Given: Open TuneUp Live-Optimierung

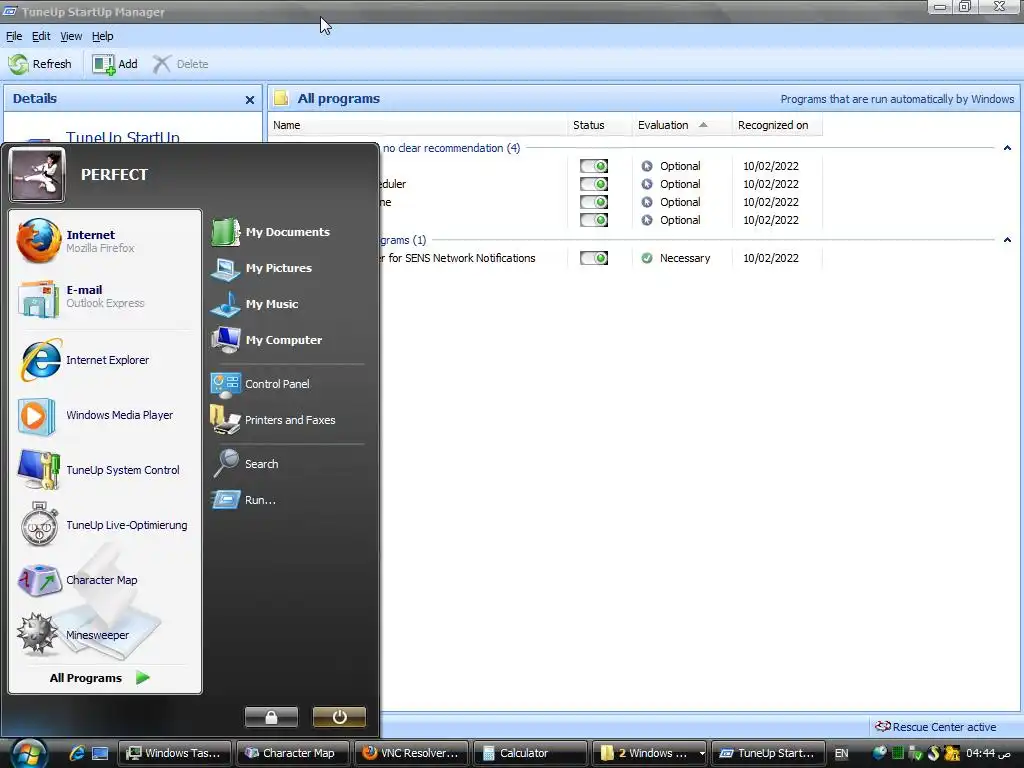Looking at the screenshot, I should click(x=104, y=524).
